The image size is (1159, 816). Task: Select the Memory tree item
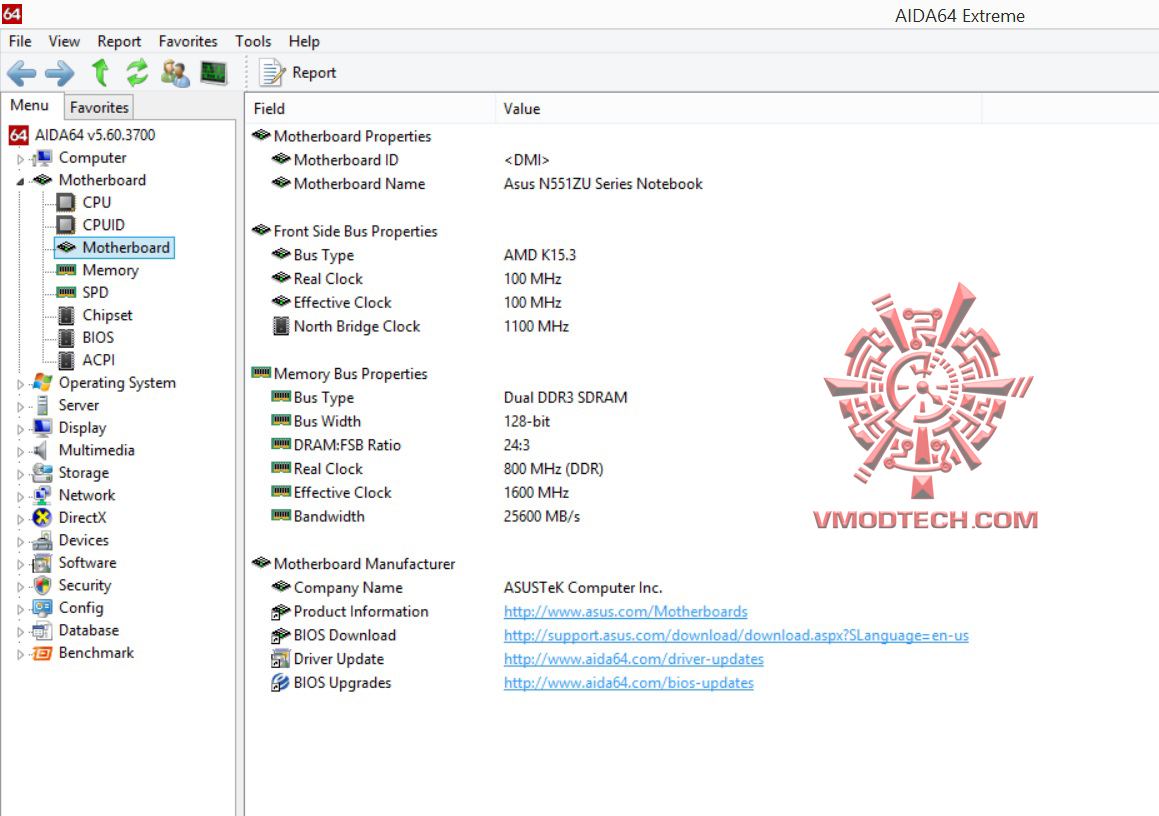pos(110,270)
